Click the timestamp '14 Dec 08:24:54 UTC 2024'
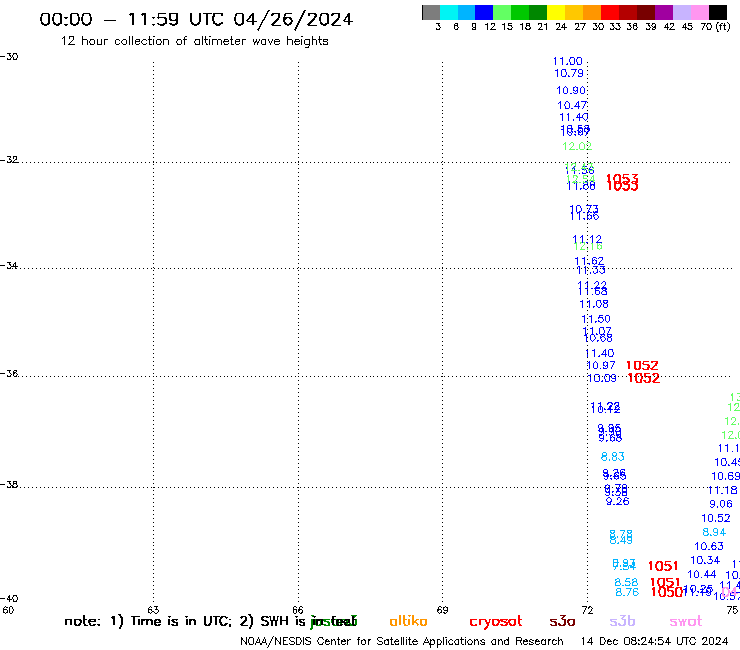 click(654, 642)
